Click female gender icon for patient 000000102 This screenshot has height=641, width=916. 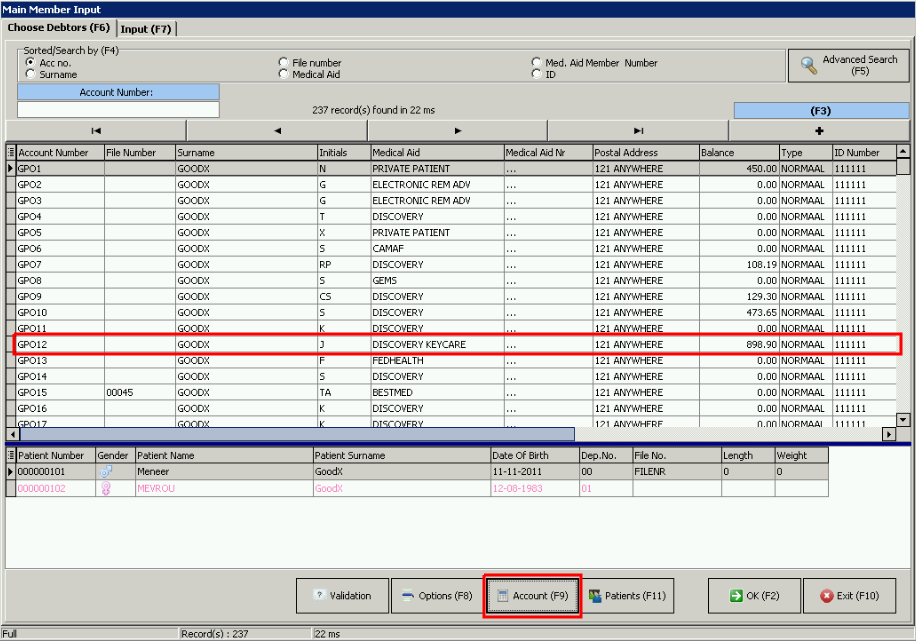106,488
